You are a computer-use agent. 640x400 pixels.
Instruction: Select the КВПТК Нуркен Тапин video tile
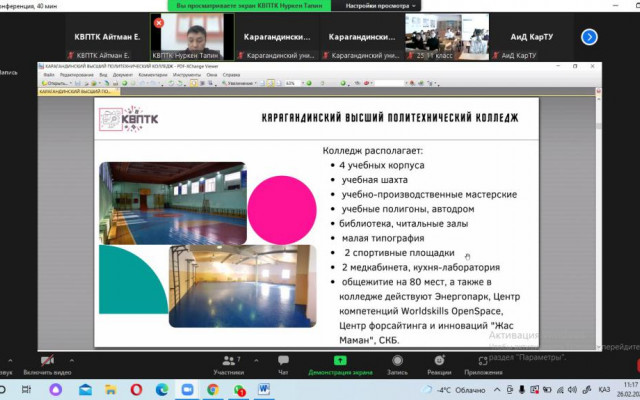(192, 37)
